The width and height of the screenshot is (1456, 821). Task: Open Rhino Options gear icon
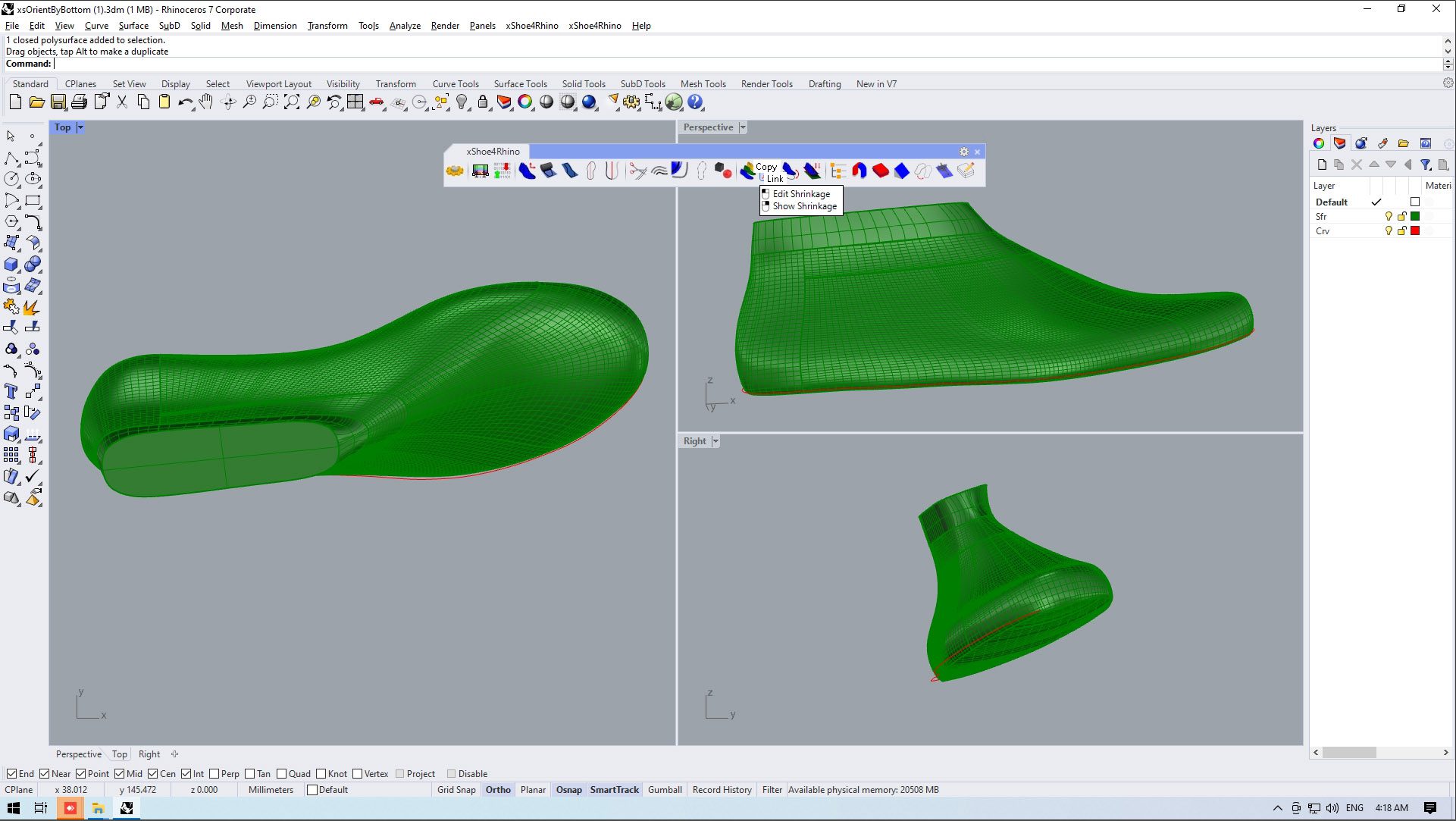pyautogui.click(x=631, y=102)
